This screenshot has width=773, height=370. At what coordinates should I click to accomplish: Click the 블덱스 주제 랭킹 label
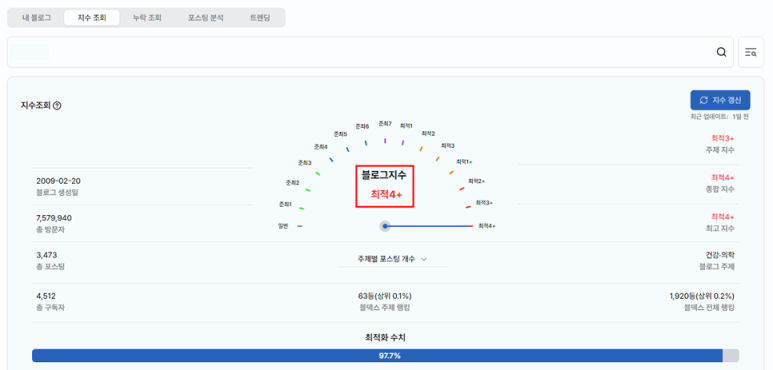(x=385, y=307)
